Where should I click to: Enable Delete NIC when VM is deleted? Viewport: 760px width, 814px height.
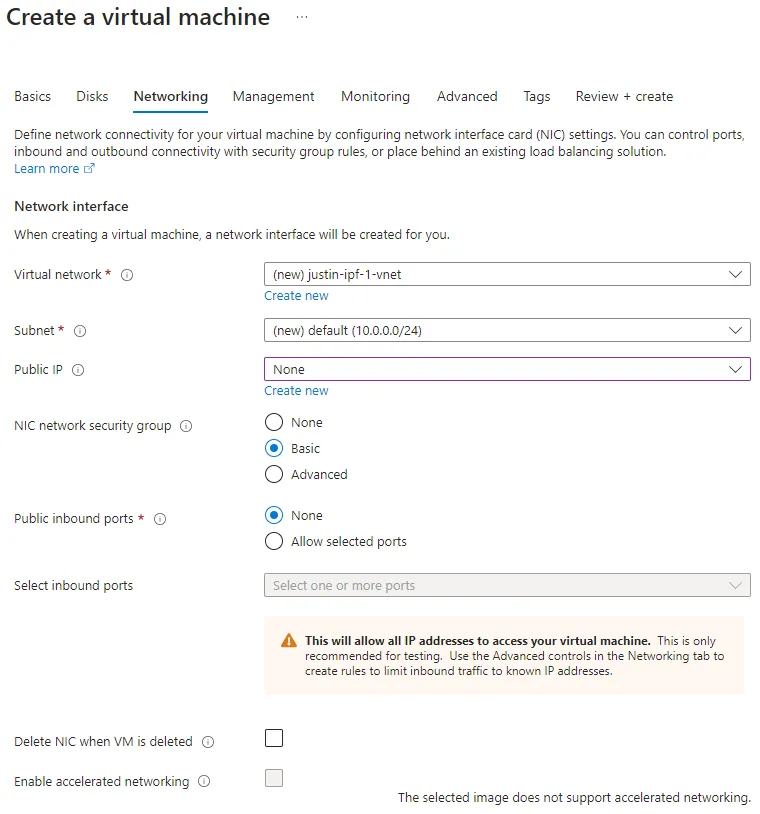274,738
